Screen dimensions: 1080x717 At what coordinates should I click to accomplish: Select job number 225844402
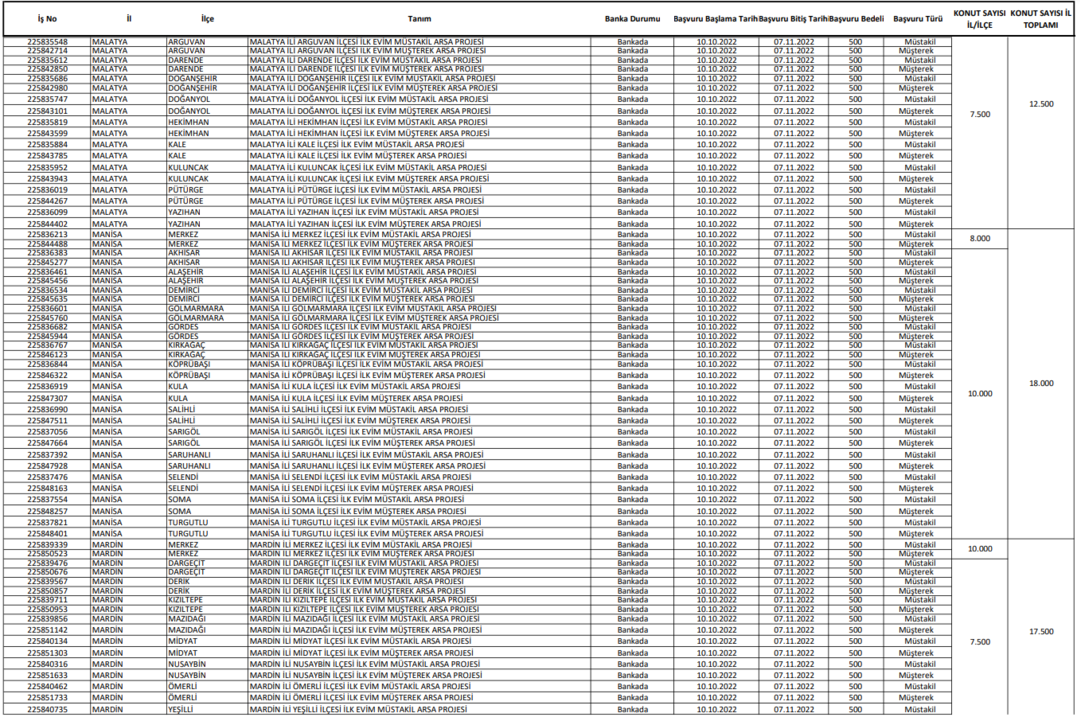pyautogui.click(x=48, y=224)
